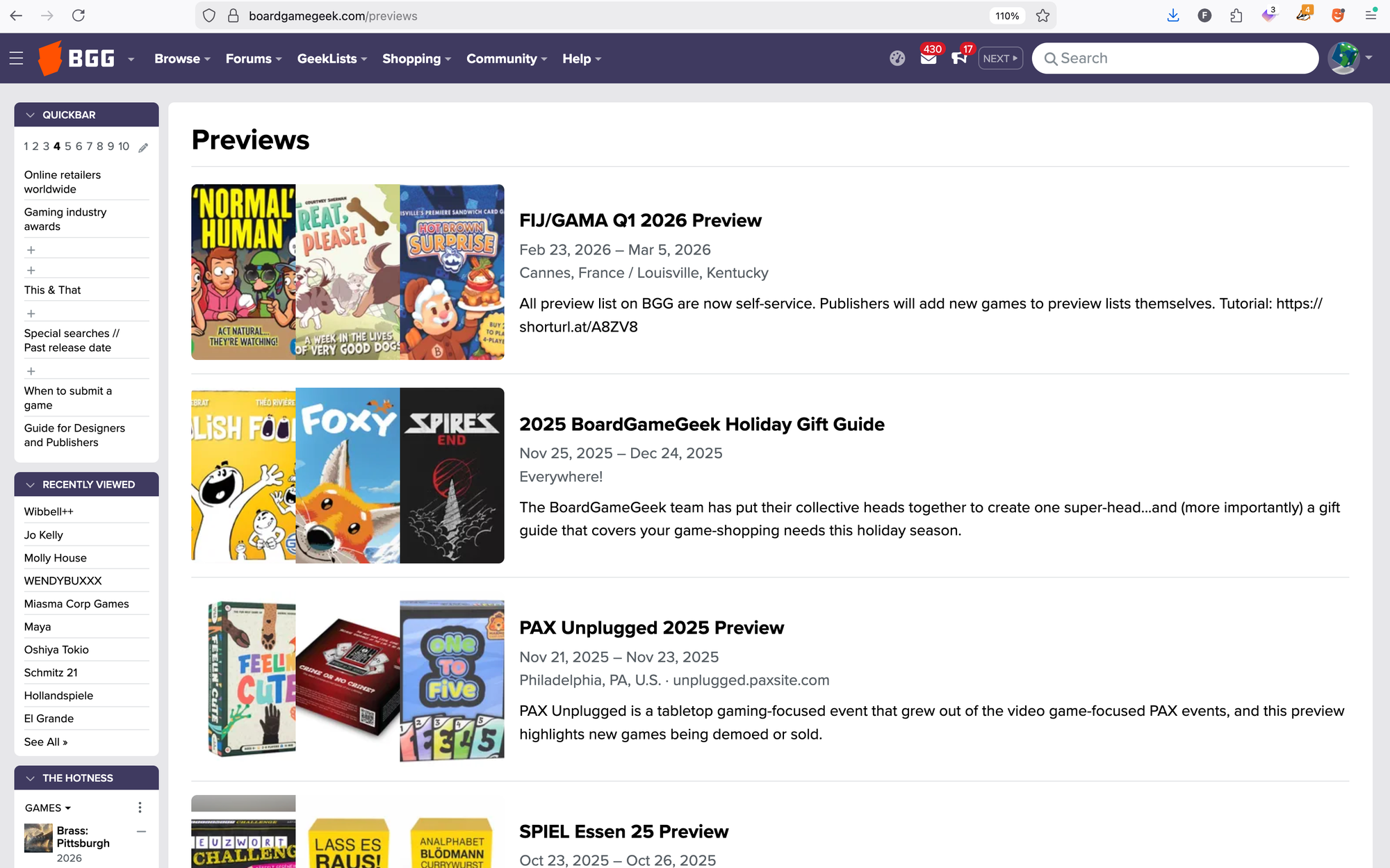Collapse the RECENTLY VIEWED panel
This screenshot has height=868, width=1390.
30,484
